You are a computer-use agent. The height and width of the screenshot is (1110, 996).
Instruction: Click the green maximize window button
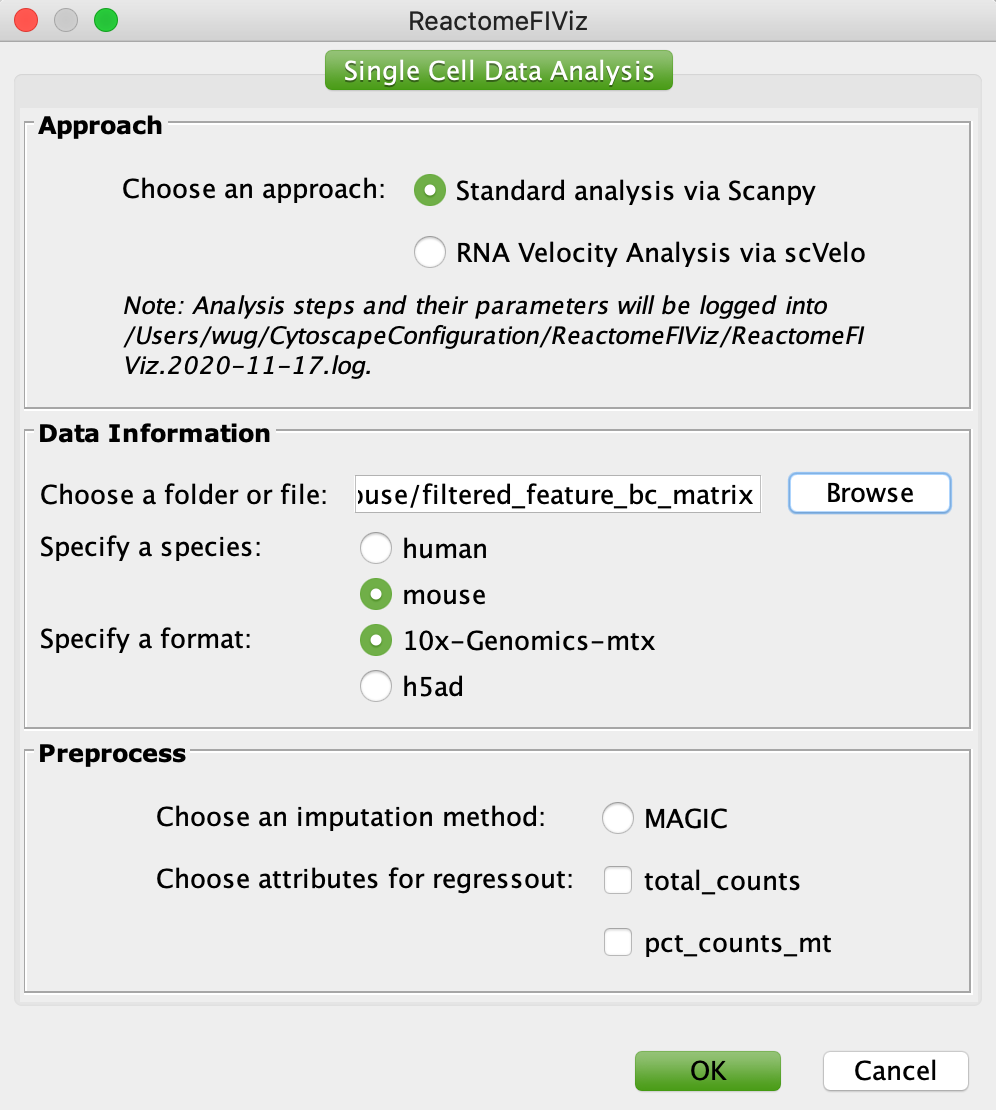tap(104, 20)
